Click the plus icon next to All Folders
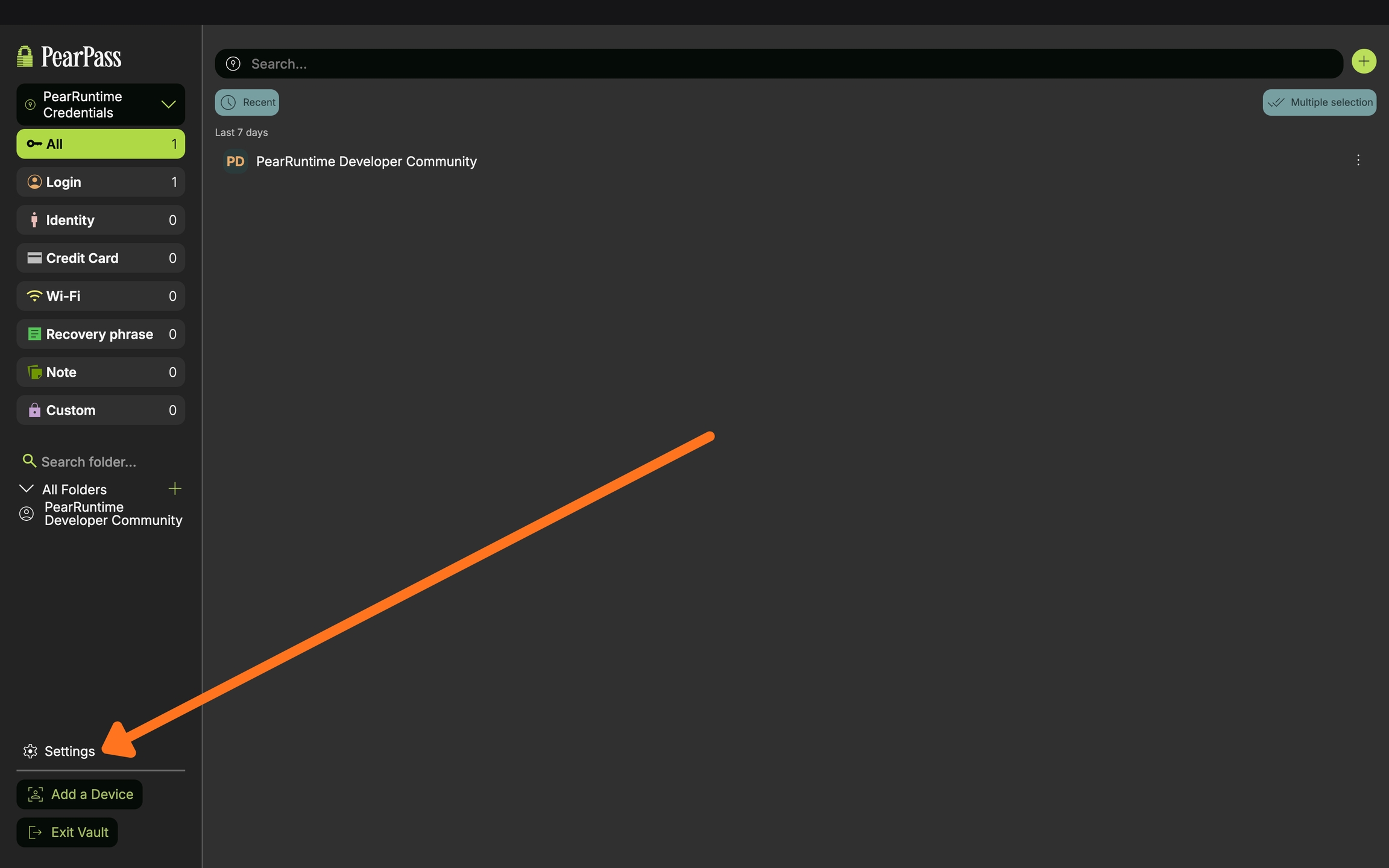 tap(175, 488)
